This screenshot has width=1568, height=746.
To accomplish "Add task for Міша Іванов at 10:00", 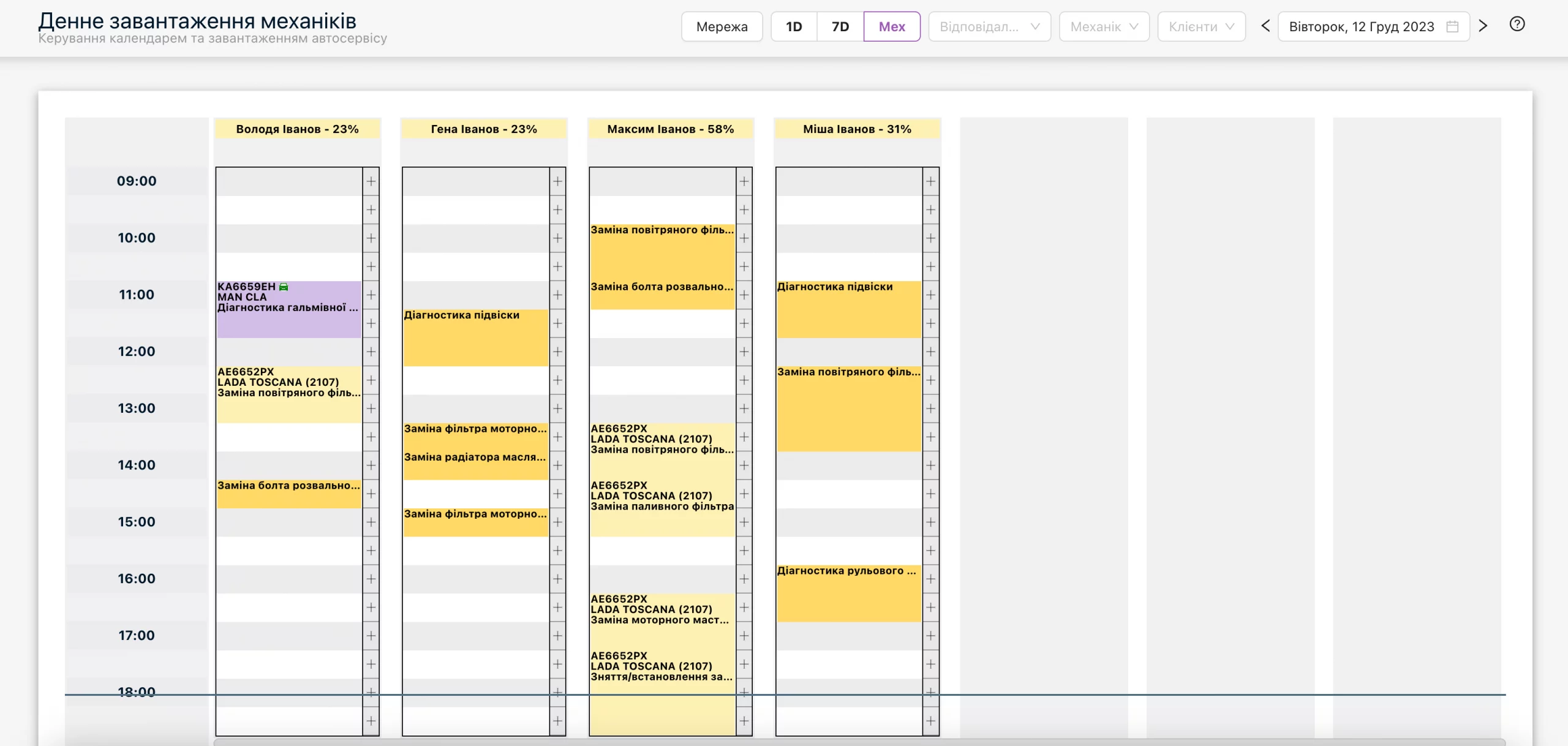I will coord(931,238).
